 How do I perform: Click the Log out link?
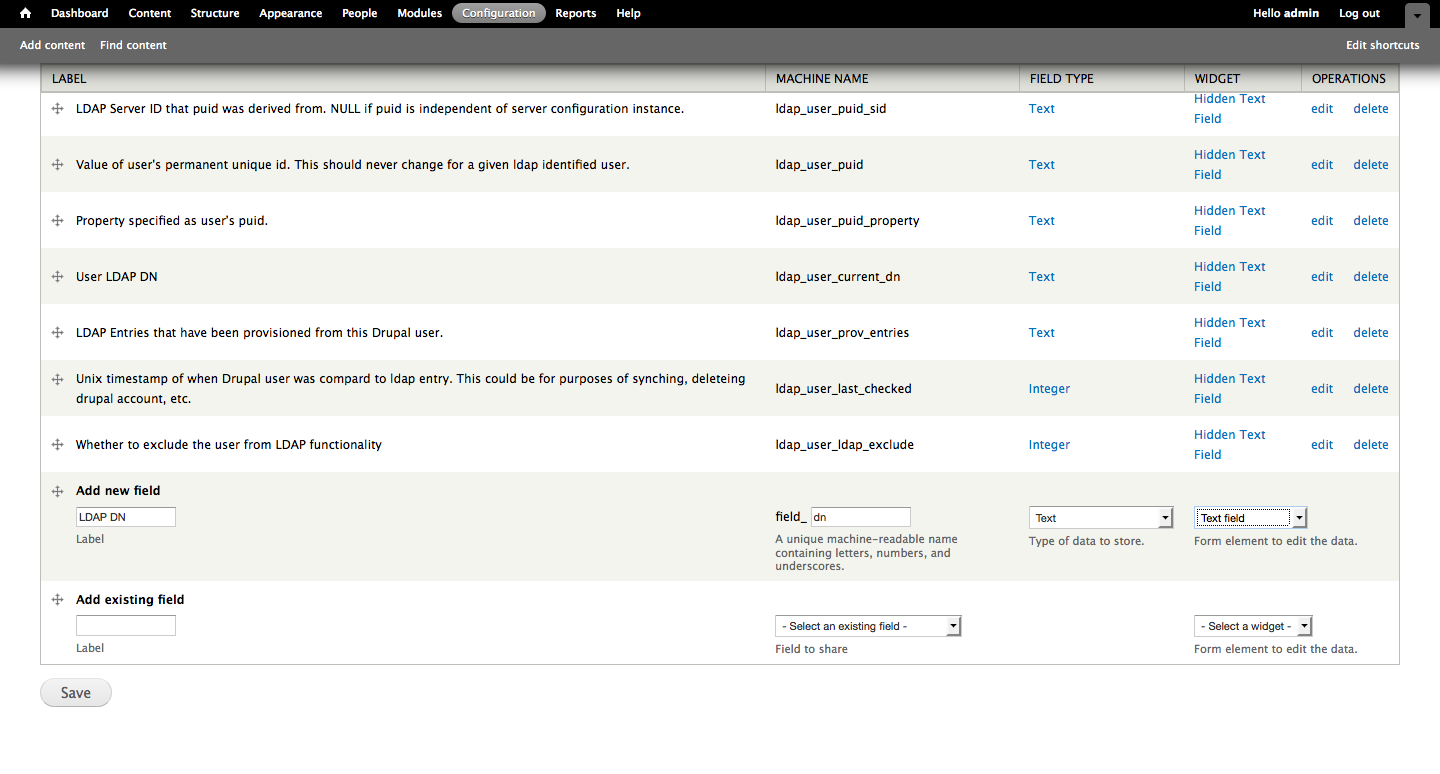[1359, 13]
